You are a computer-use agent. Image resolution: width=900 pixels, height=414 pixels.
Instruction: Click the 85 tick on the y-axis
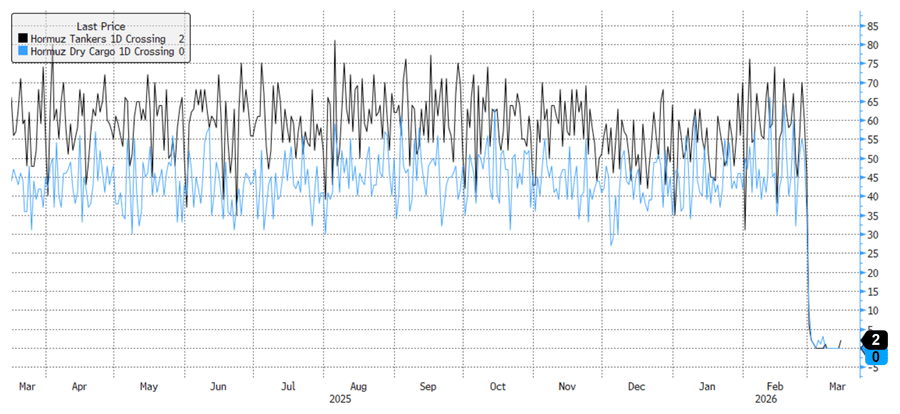coord(873,26)
